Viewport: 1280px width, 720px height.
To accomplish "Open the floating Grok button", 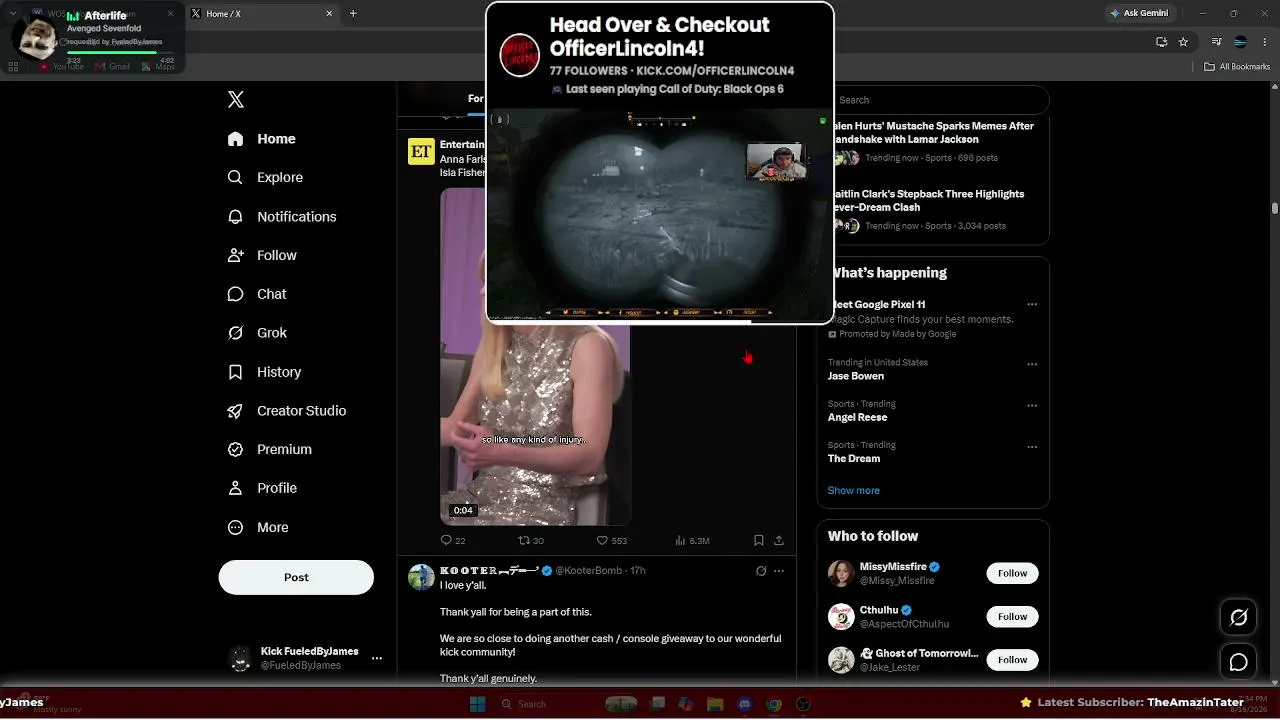I will [x=1238, y=618].
